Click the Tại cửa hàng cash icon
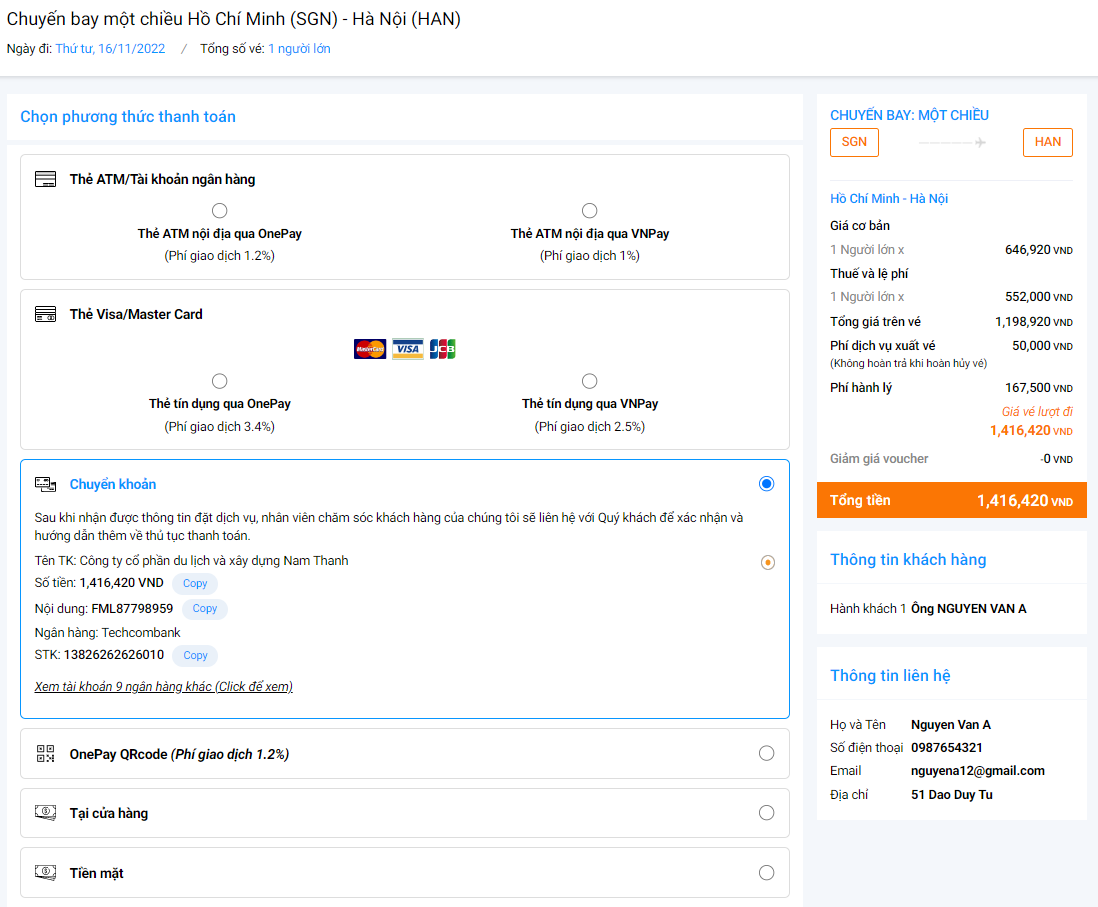Image resolution: width=1098 pixels, height=907 pixels. tap(45, 813)
